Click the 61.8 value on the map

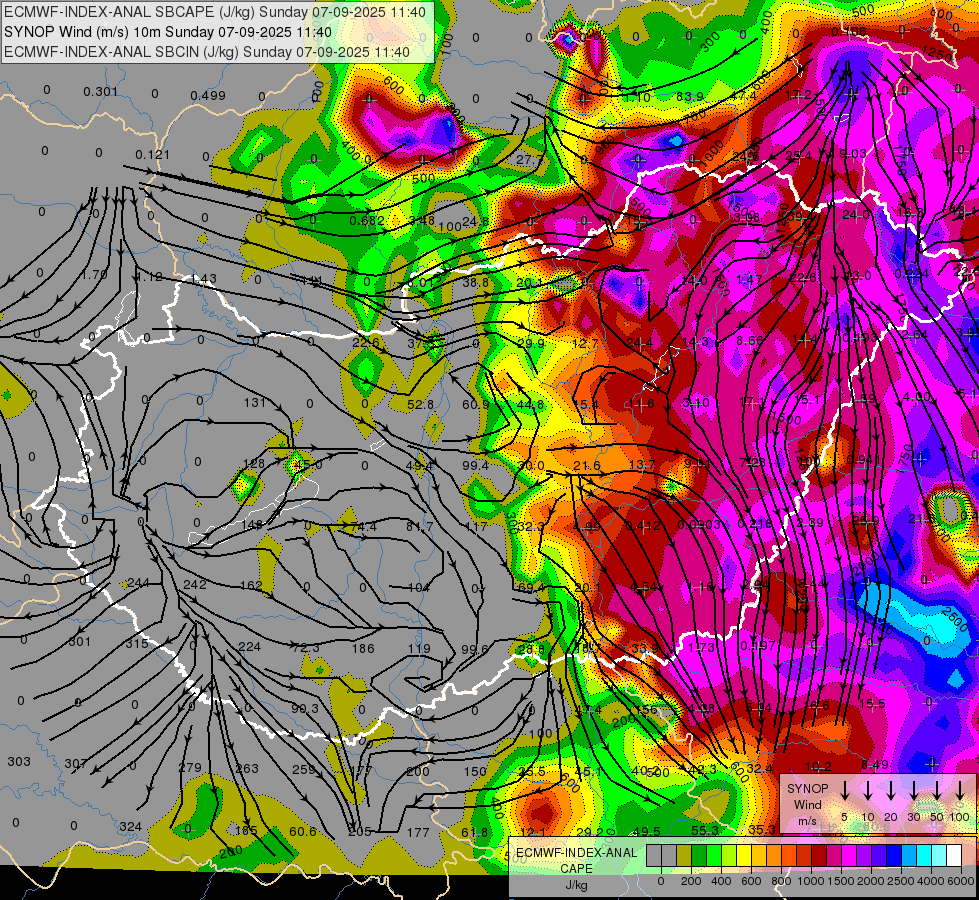point(475,832)
